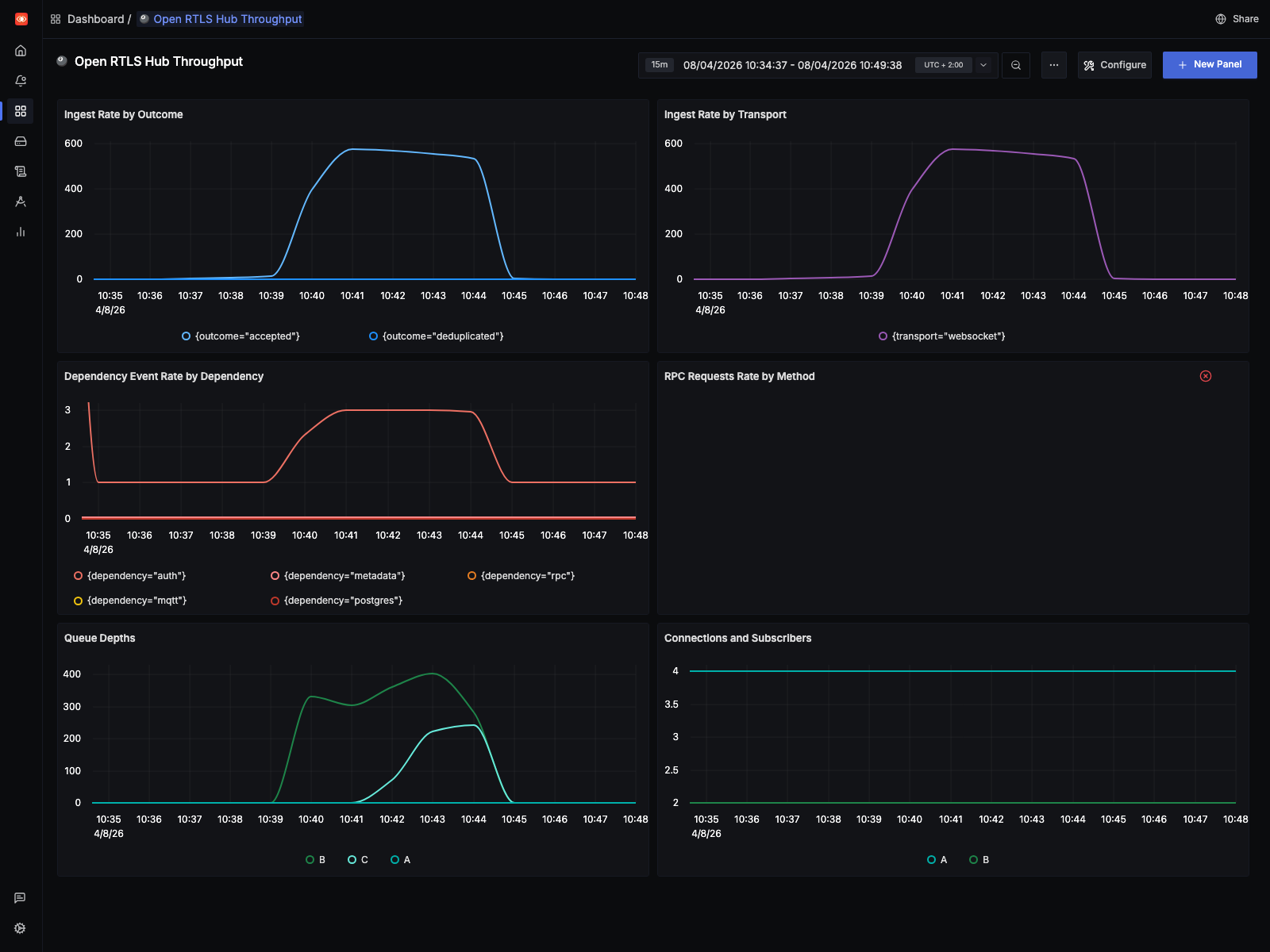Expand the more options ellipsis menu

pyautogui.click(x=1054, y=65)
